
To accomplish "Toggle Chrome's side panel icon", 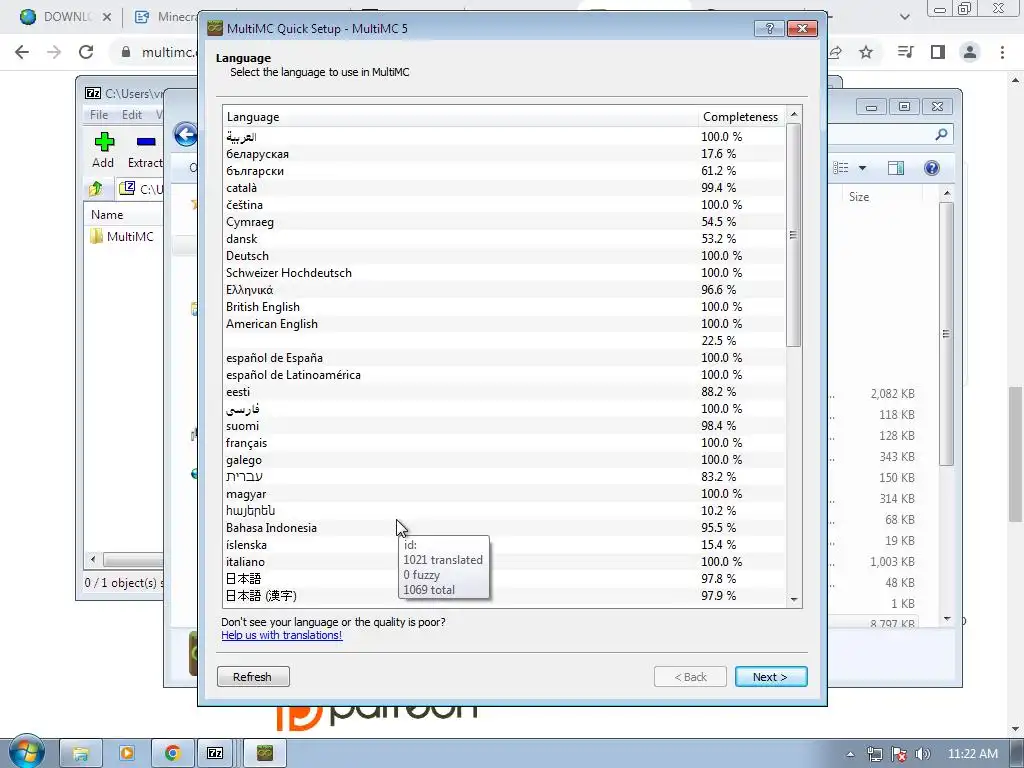I will click(938, 52).
